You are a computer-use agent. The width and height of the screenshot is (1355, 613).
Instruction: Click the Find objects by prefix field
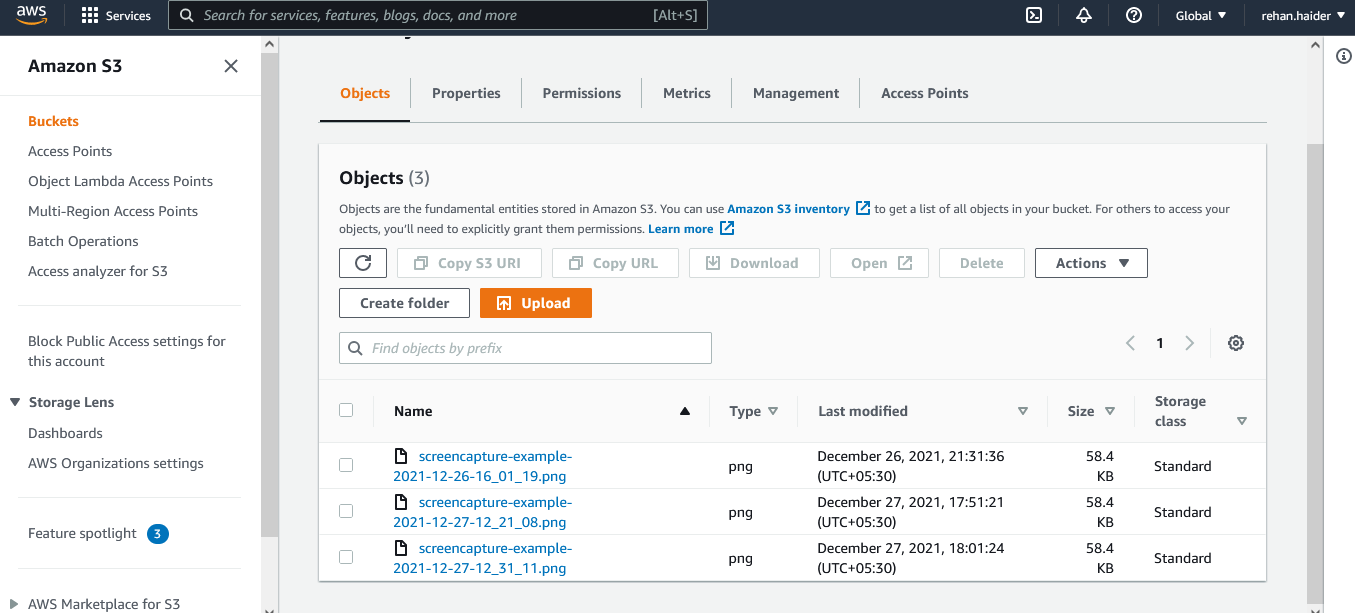(525, 347)
